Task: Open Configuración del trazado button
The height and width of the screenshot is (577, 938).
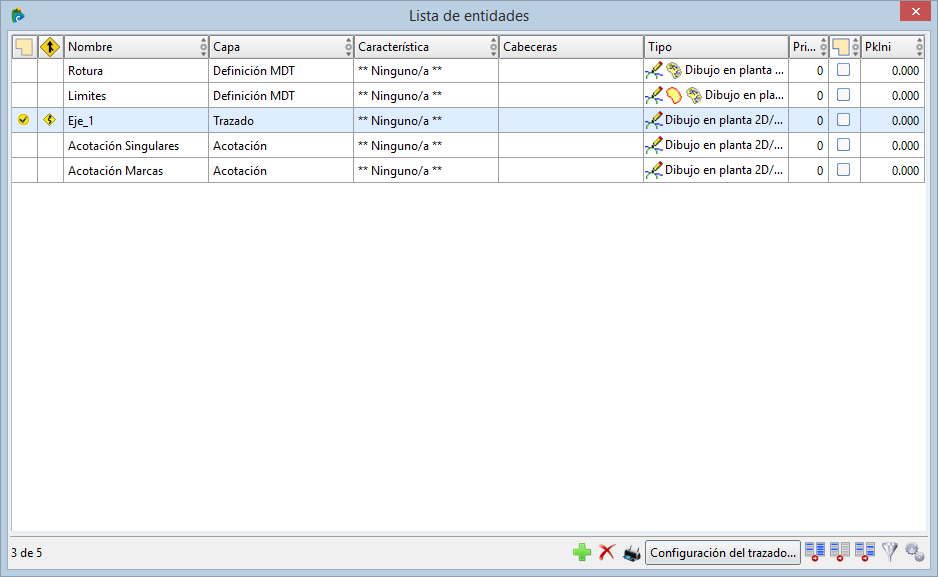Action: tap(723, 552)
